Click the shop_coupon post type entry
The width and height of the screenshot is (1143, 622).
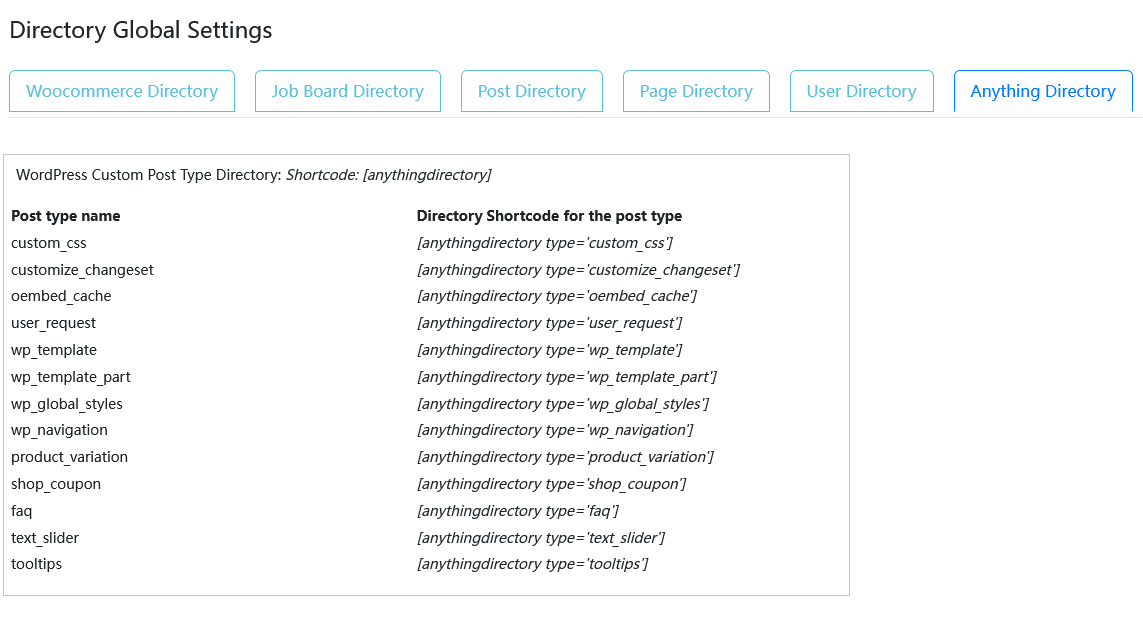tap(56, 484)
